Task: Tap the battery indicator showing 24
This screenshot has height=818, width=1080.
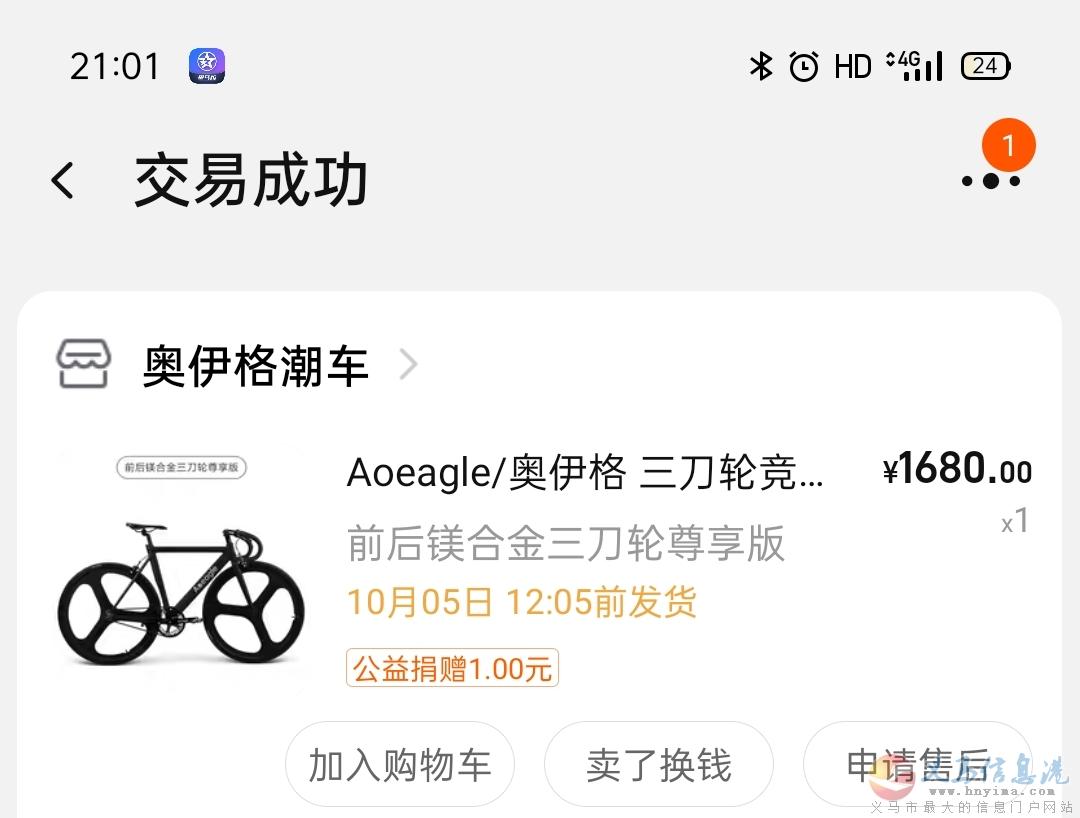Action: point(986,66)
